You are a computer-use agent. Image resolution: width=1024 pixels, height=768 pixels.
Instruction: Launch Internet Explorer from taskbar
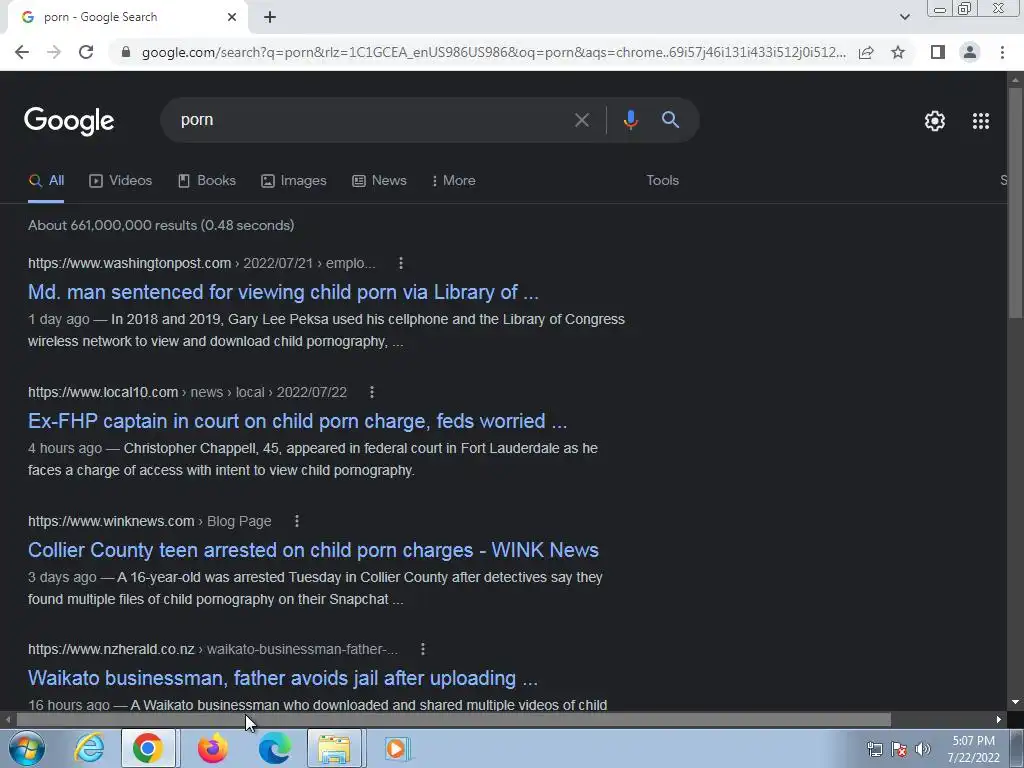pyautogui.click(x=89, y=748)
